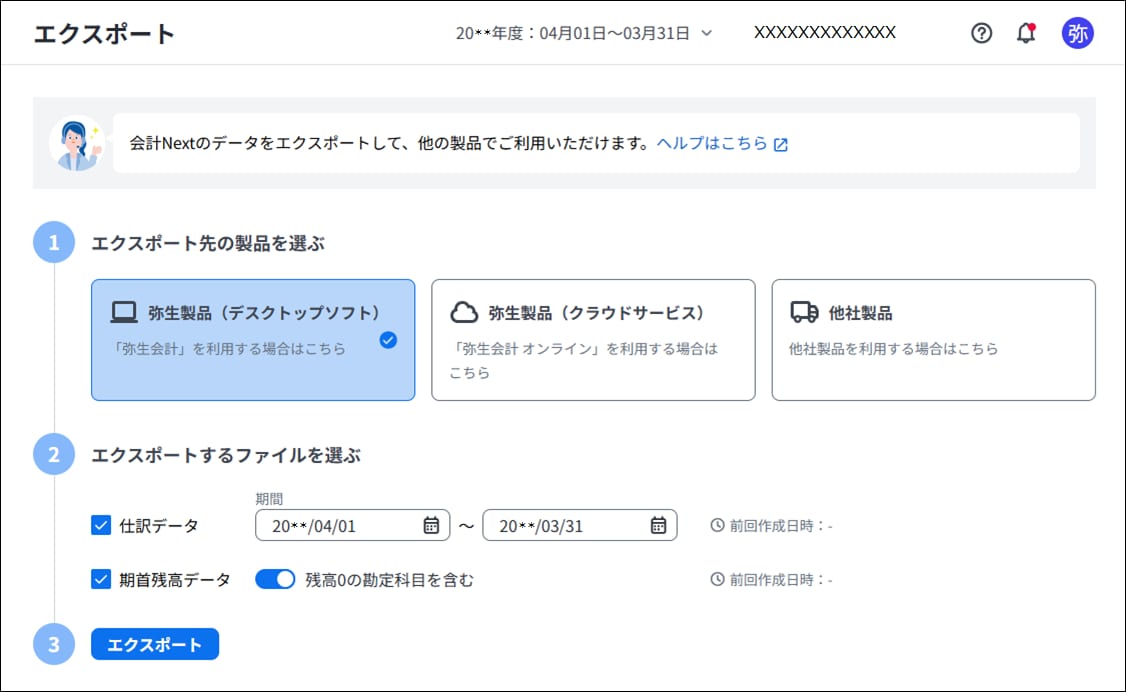Image resolution: width=1126 pixels, height=692 pixels.
Task: Choose 他社製品 as export destination
Action: (x=933, y=340)
